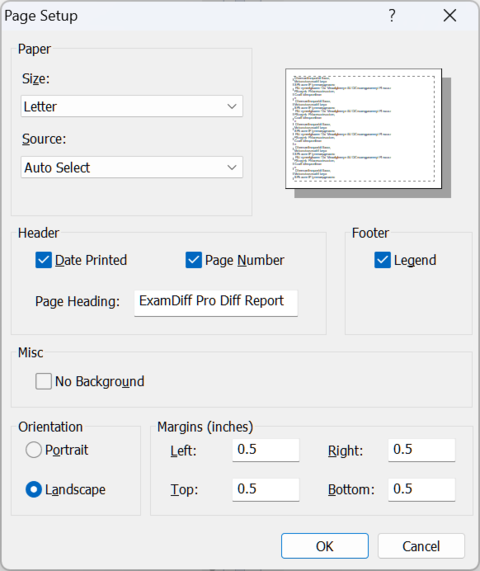Click the help question mark icon
This screenshot has width=480, height=571.
[x=392, y=16]
